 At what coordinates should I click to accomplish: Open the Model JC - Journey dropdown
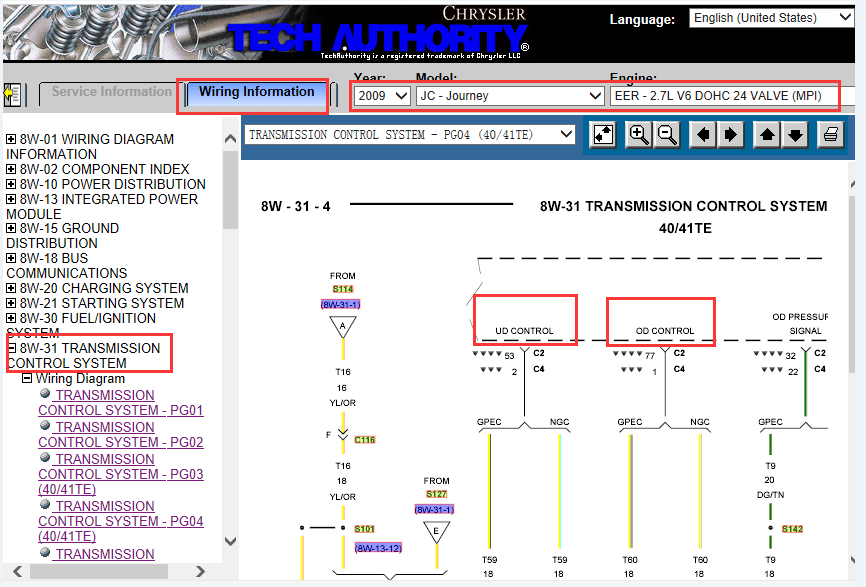tap(509, 96)
